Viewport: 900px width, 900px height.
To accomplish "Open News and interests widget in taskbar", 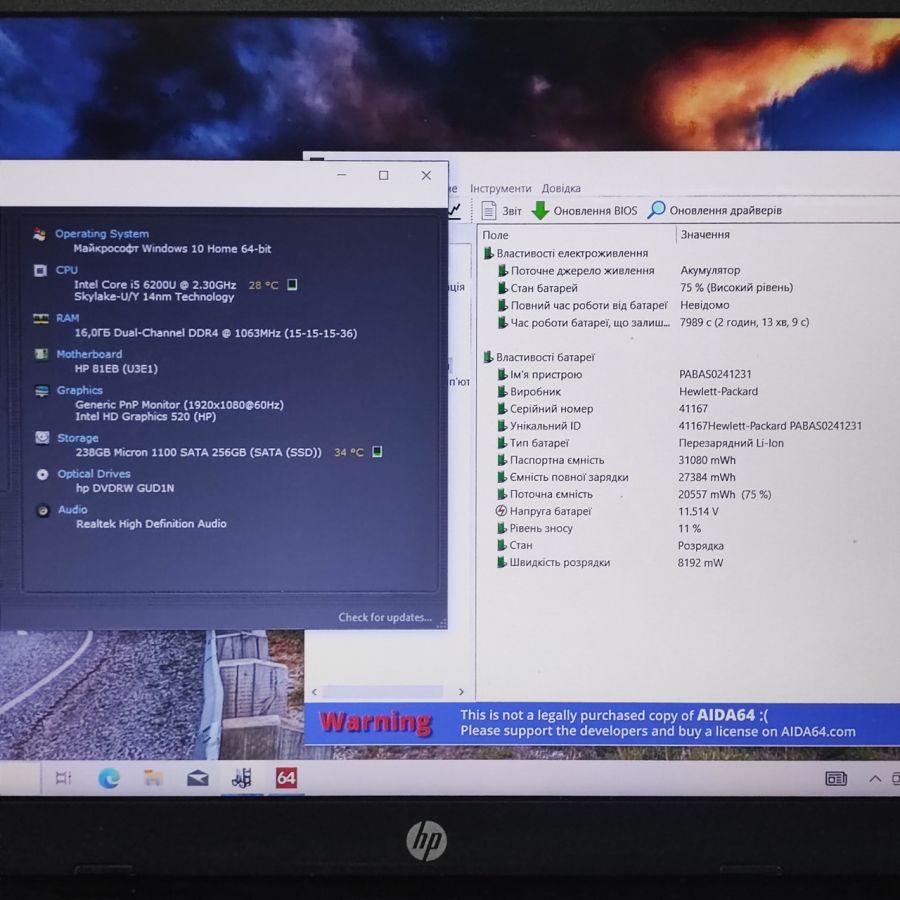I will [836, 778].
